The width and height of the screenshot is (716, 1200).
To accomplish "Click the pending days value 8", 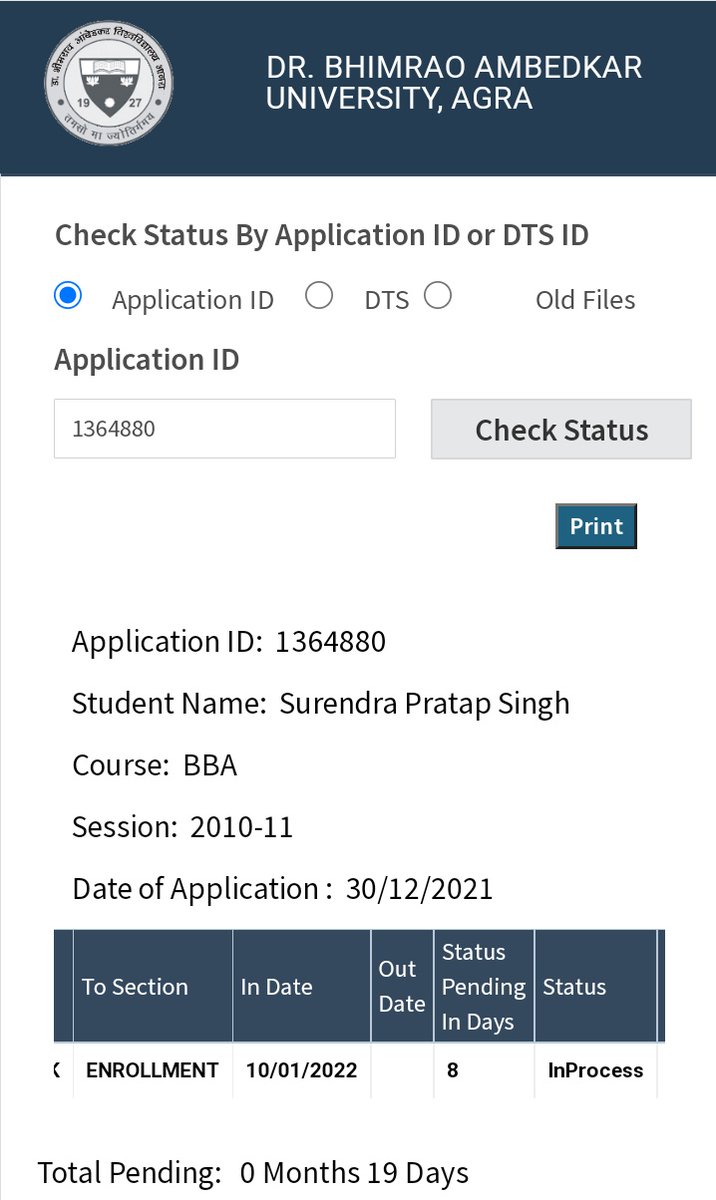I will [453, 1070].
